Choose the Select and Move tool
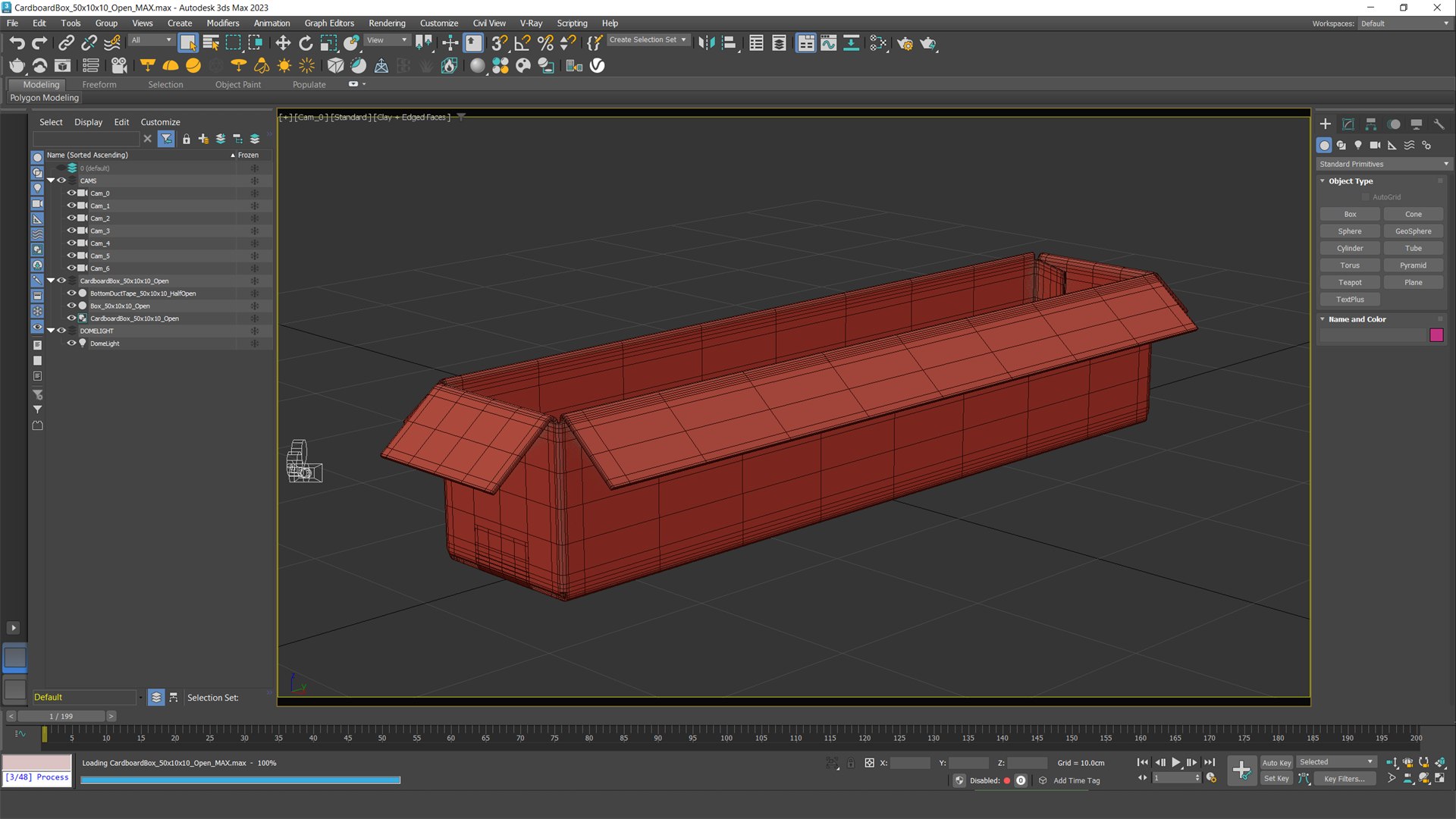 [283, 43]
